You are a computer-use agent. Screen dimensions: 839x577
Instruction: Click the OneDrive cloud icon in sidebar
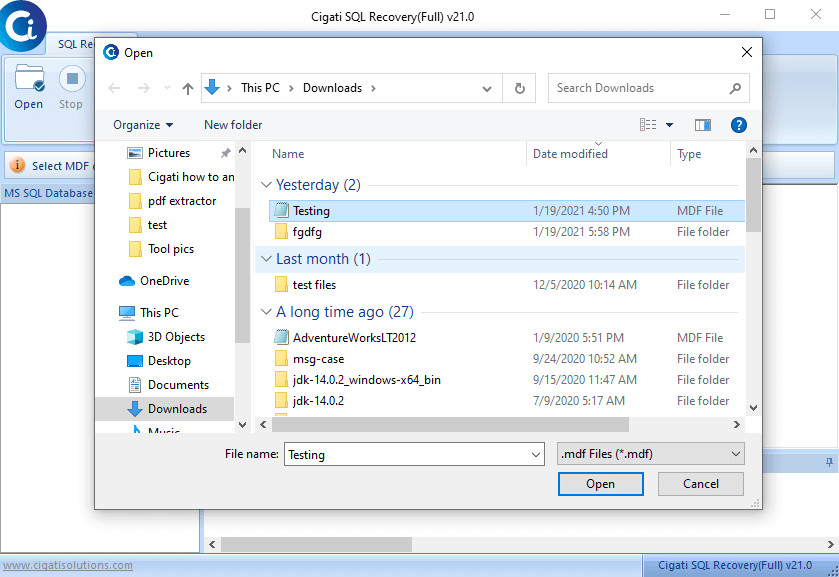127,281
